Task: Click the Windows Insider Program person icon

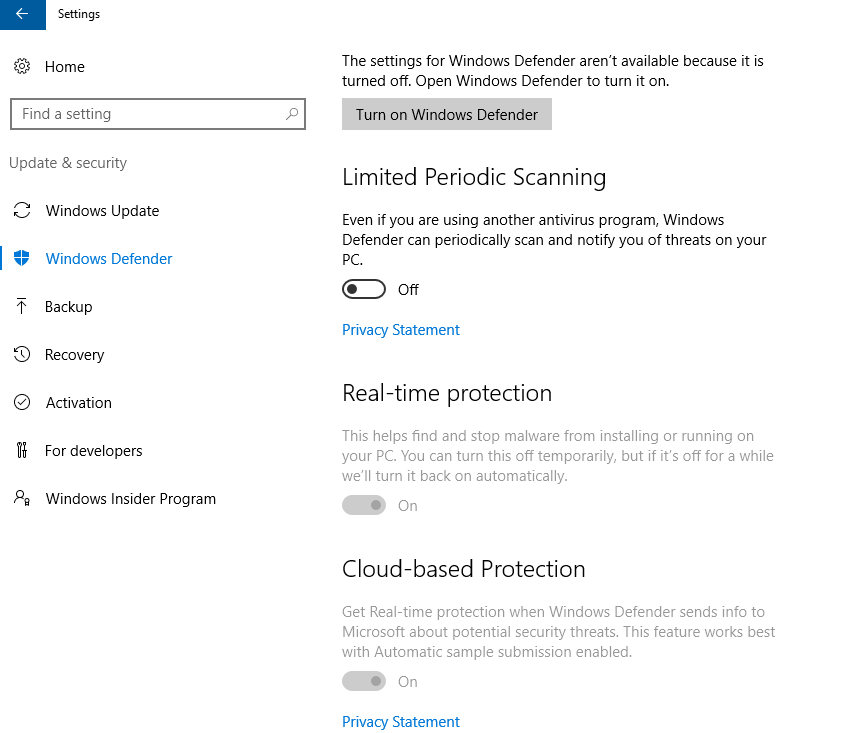Action: (22, 499)
